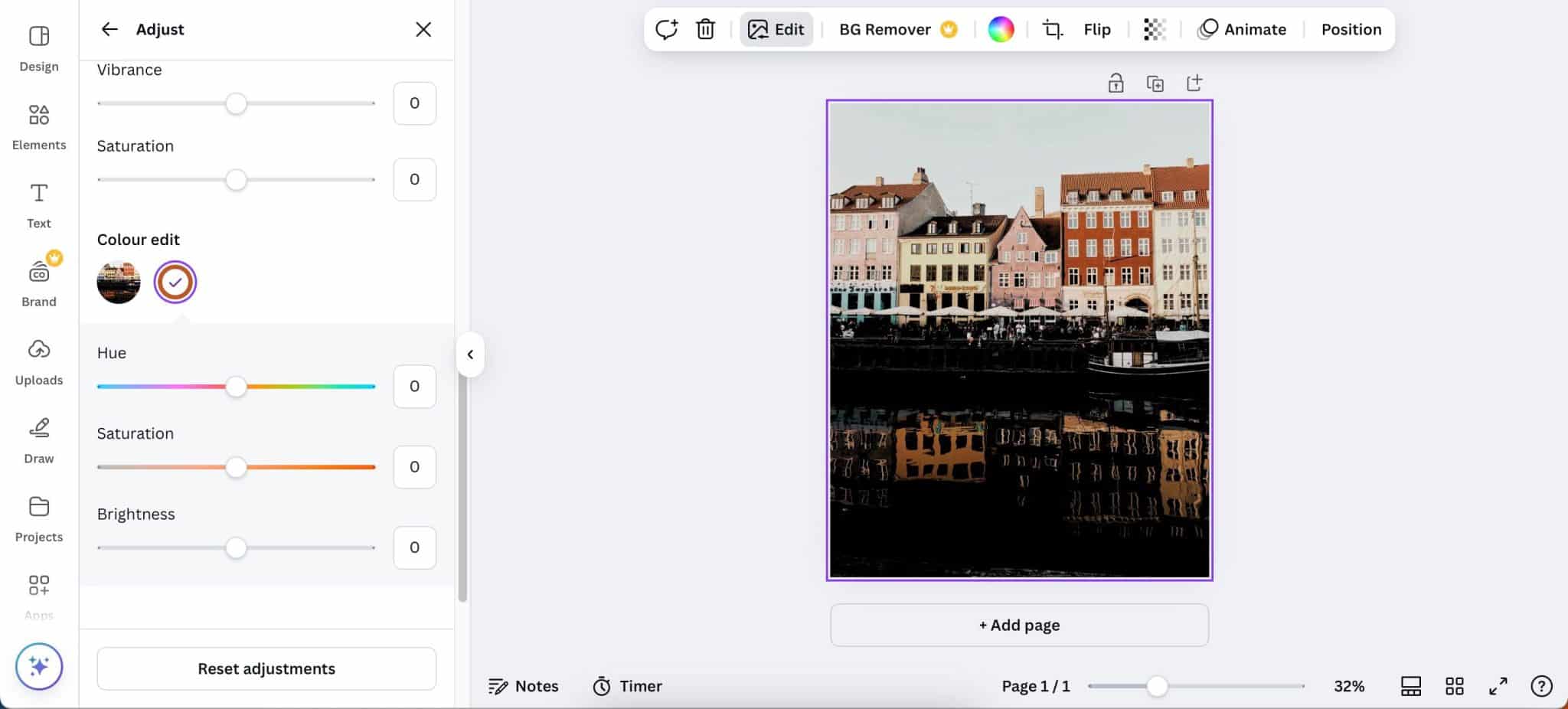The image size is (1568, 709).
Task: Open the Uploads sidebar panel
Action: [x=39, y=363]
